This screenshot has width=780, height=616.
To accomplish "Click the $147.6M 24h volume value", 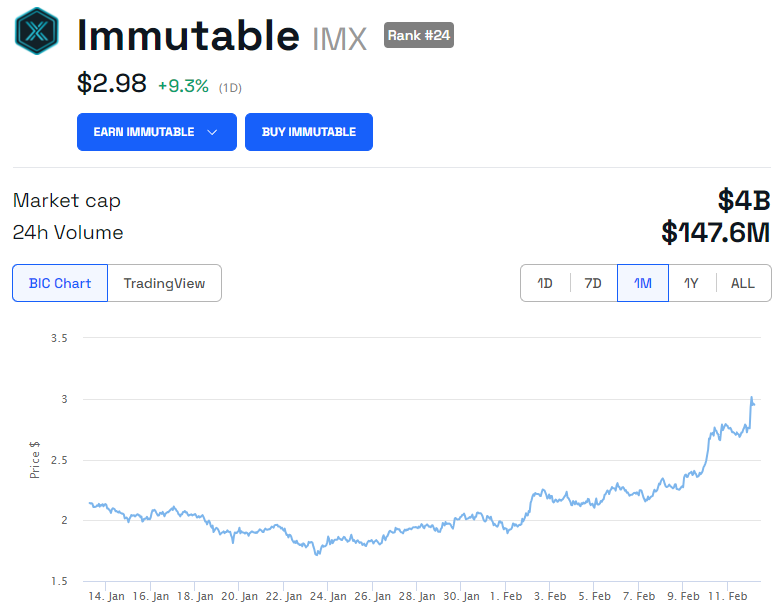I will (715, 233).
